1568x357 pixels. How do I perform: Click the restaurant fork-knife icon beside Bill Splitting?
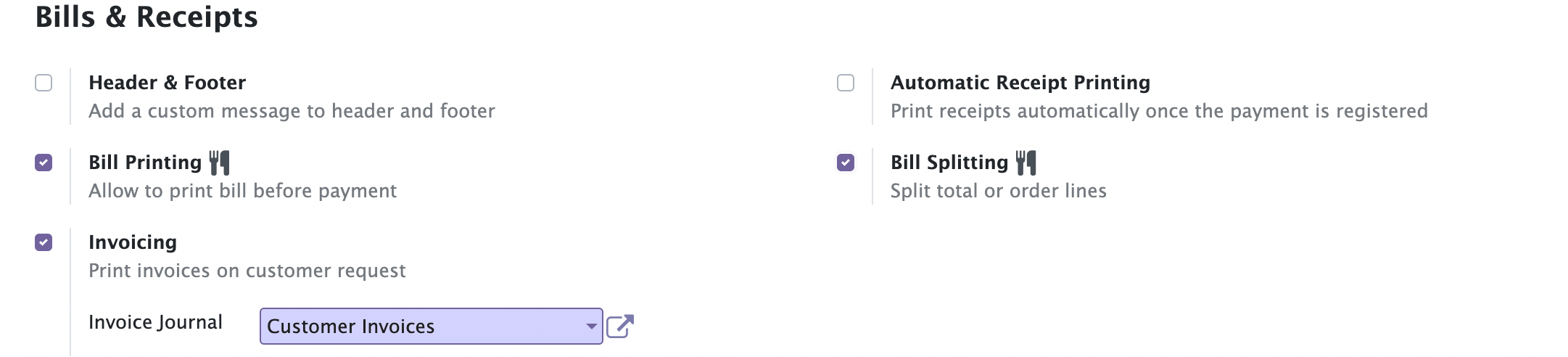[1026, 163]
